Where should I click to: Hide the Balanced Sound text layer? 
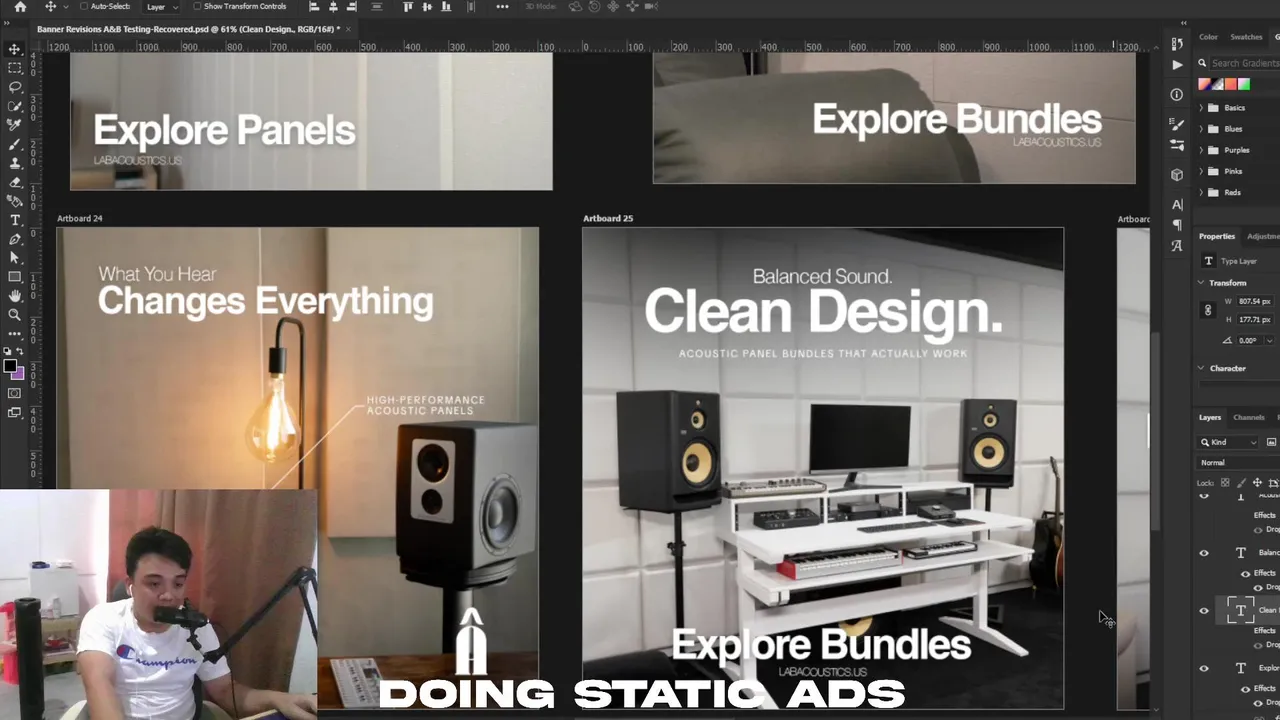(x=1204, y=553)
